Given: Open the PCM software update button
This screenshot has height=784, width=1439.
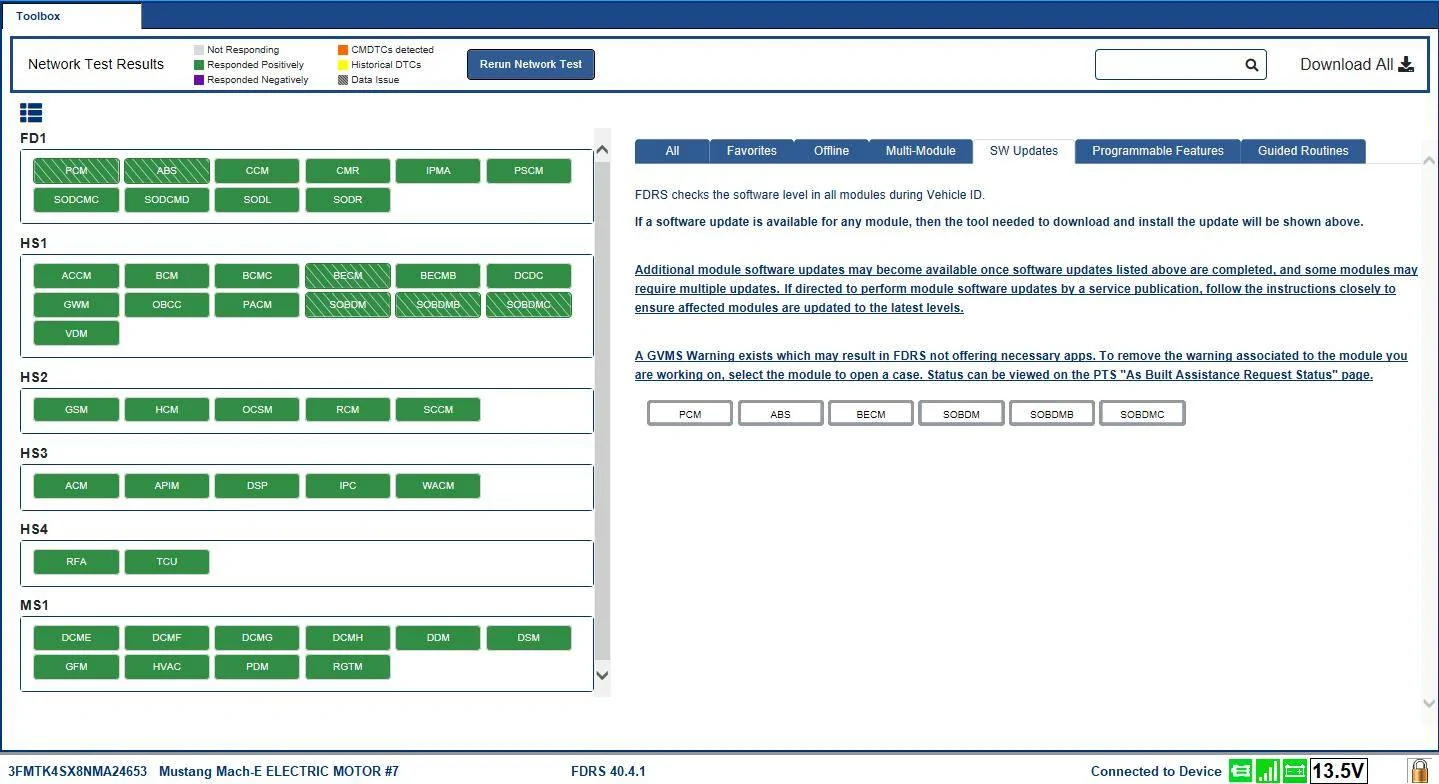Looking at the screenshot, I should (690, 414).
